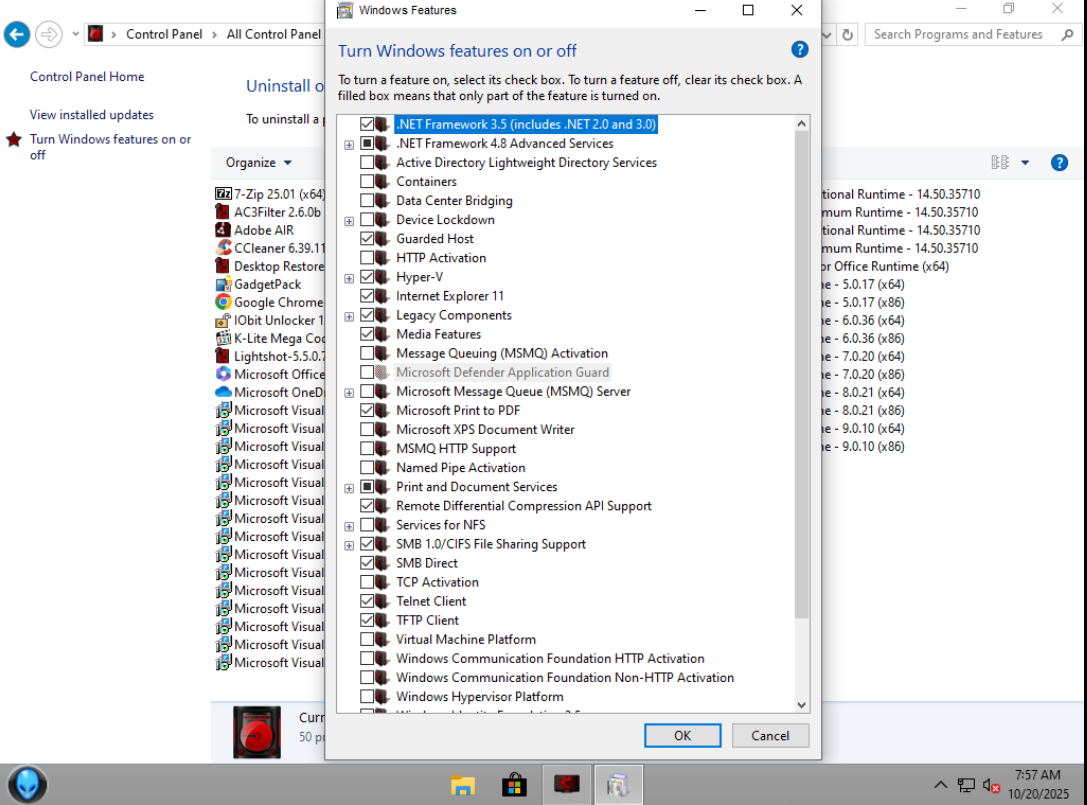The width and height of the screenshot is (1087, 805).
Task: Click the Desktop Restore program icon
Action: point(223,266)
